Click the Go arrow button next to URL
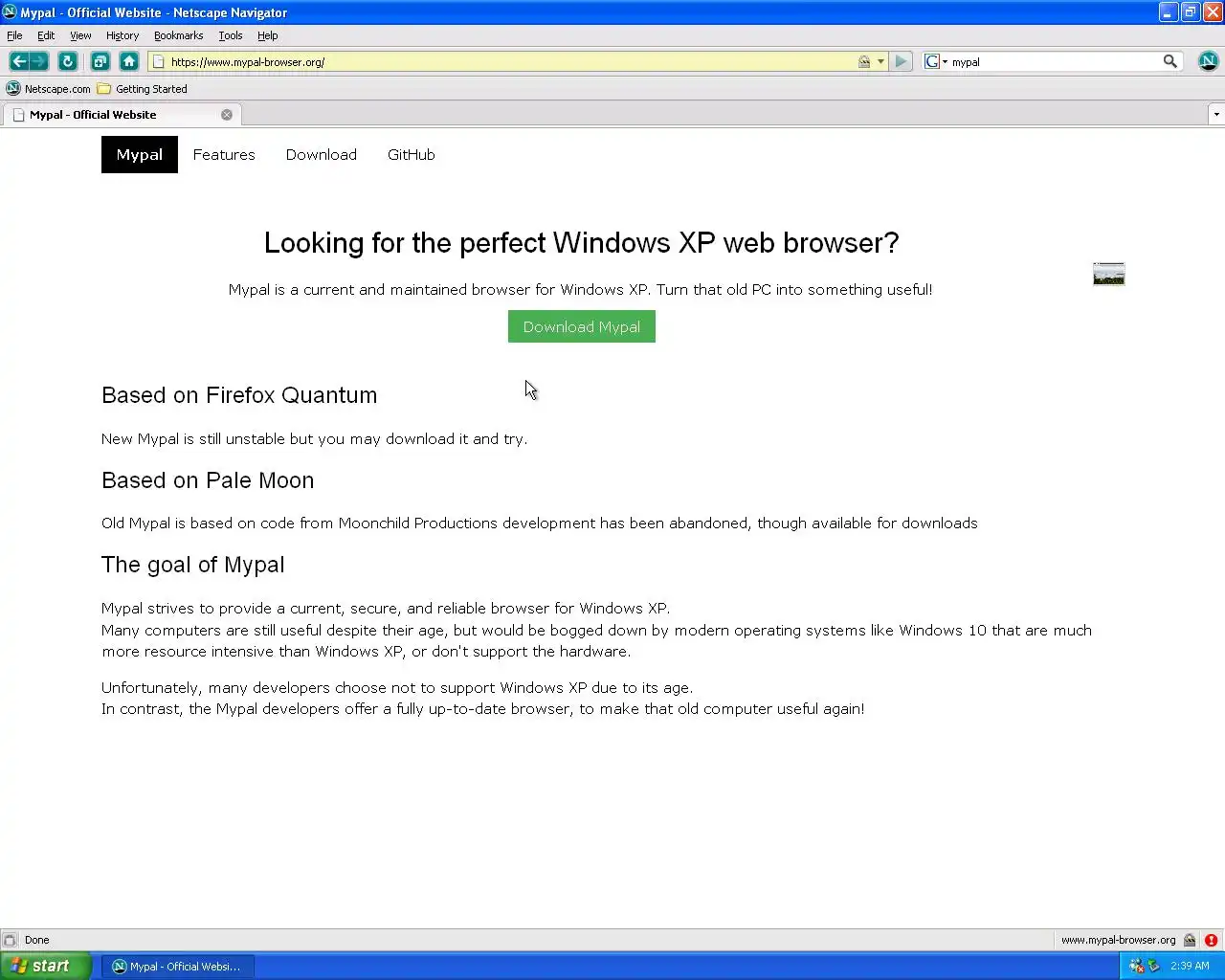 pos(901,61)
